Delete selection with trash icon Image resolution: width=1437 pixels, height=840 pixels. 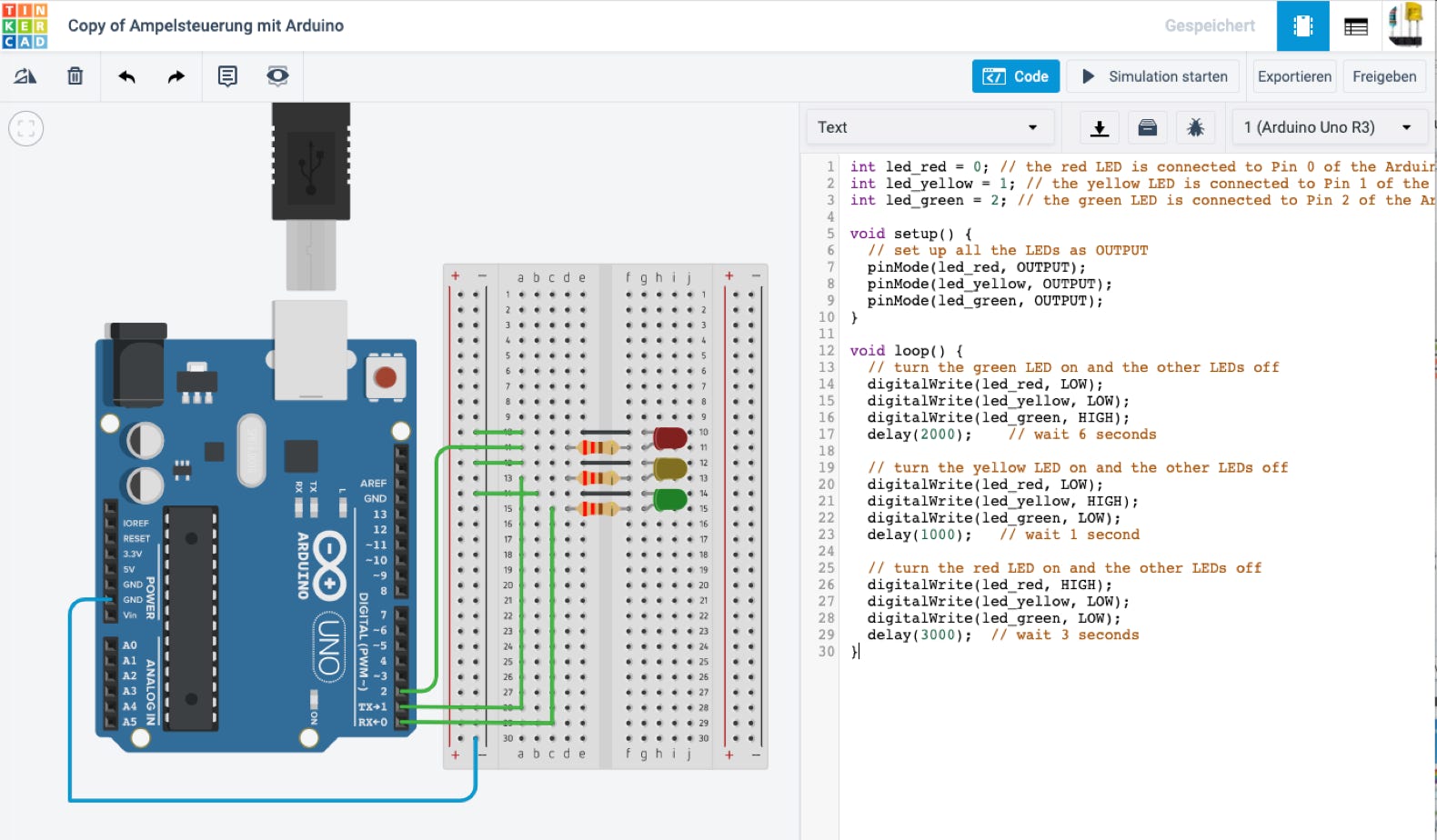pos(75,76)
